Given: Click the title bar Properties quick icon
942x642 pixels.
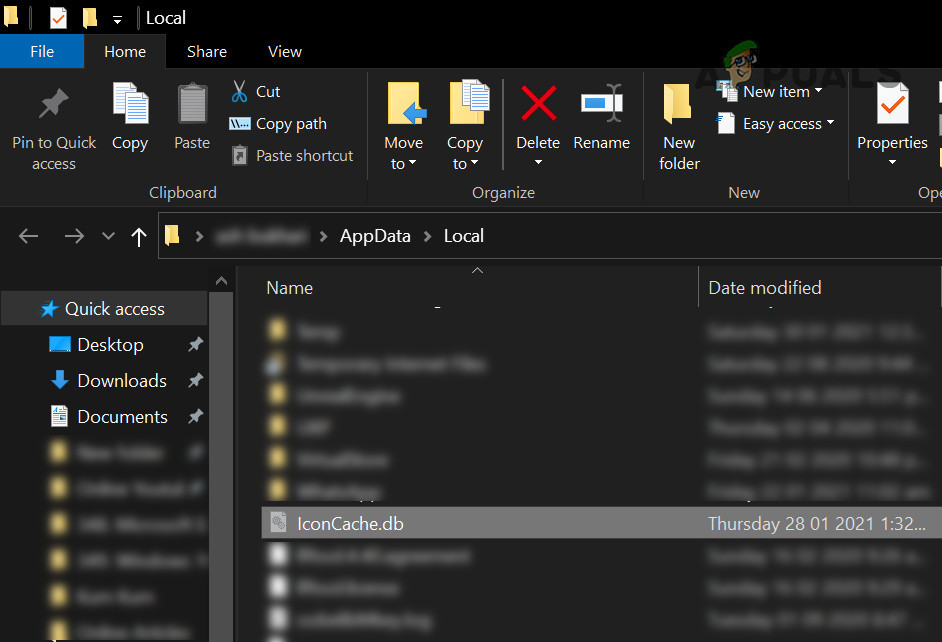Looking at the screenshot, I should click(58, 18).
